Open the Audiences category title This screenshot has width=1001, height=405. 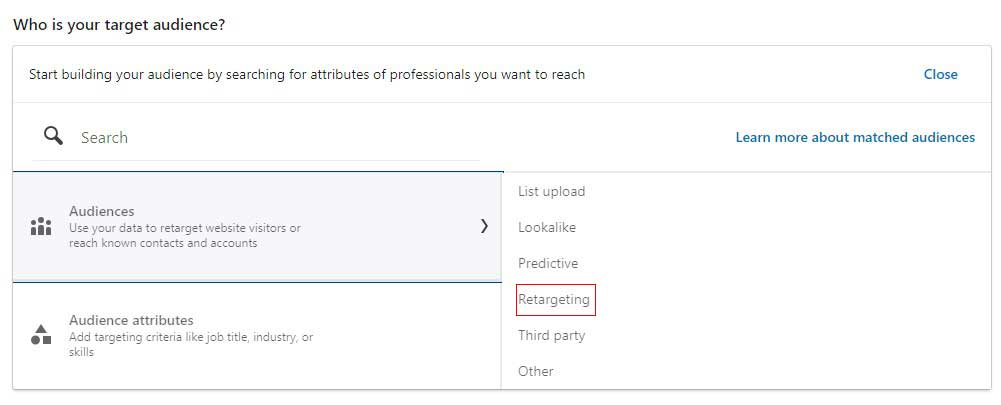point(102,211)
